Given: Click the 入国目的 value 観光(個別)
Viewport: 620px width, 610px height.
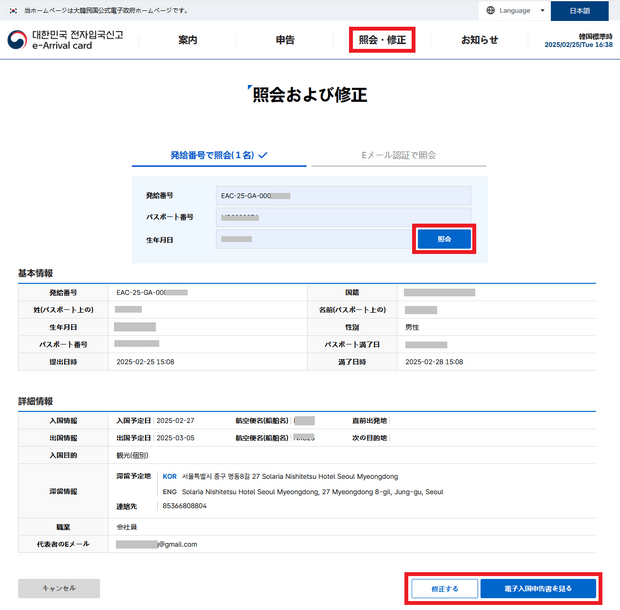Looking at the screenshot, I should pos(132,455).
